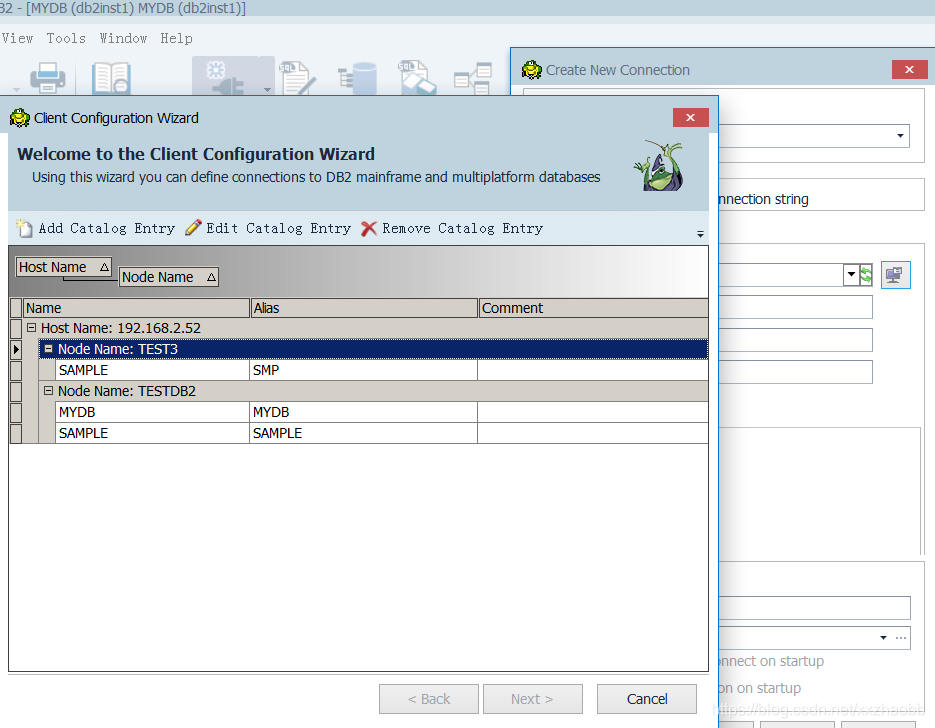Image resolution: width=935 pixels, height=728 pixels.
Task: Select the SAMPLE entry with alias SMP
Action: point(150,369)
